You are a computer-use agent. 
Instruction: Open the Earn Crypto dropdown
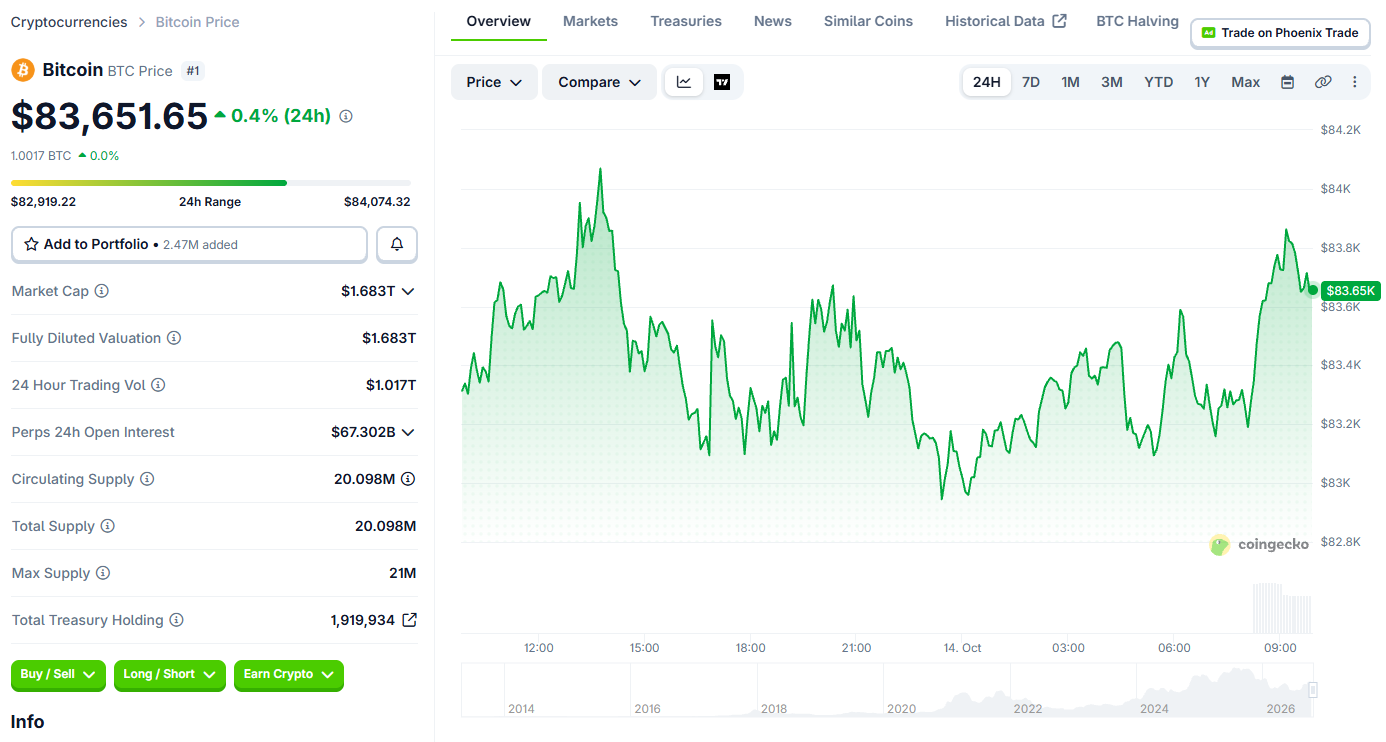pyautogui.click(x=288, y=675)
